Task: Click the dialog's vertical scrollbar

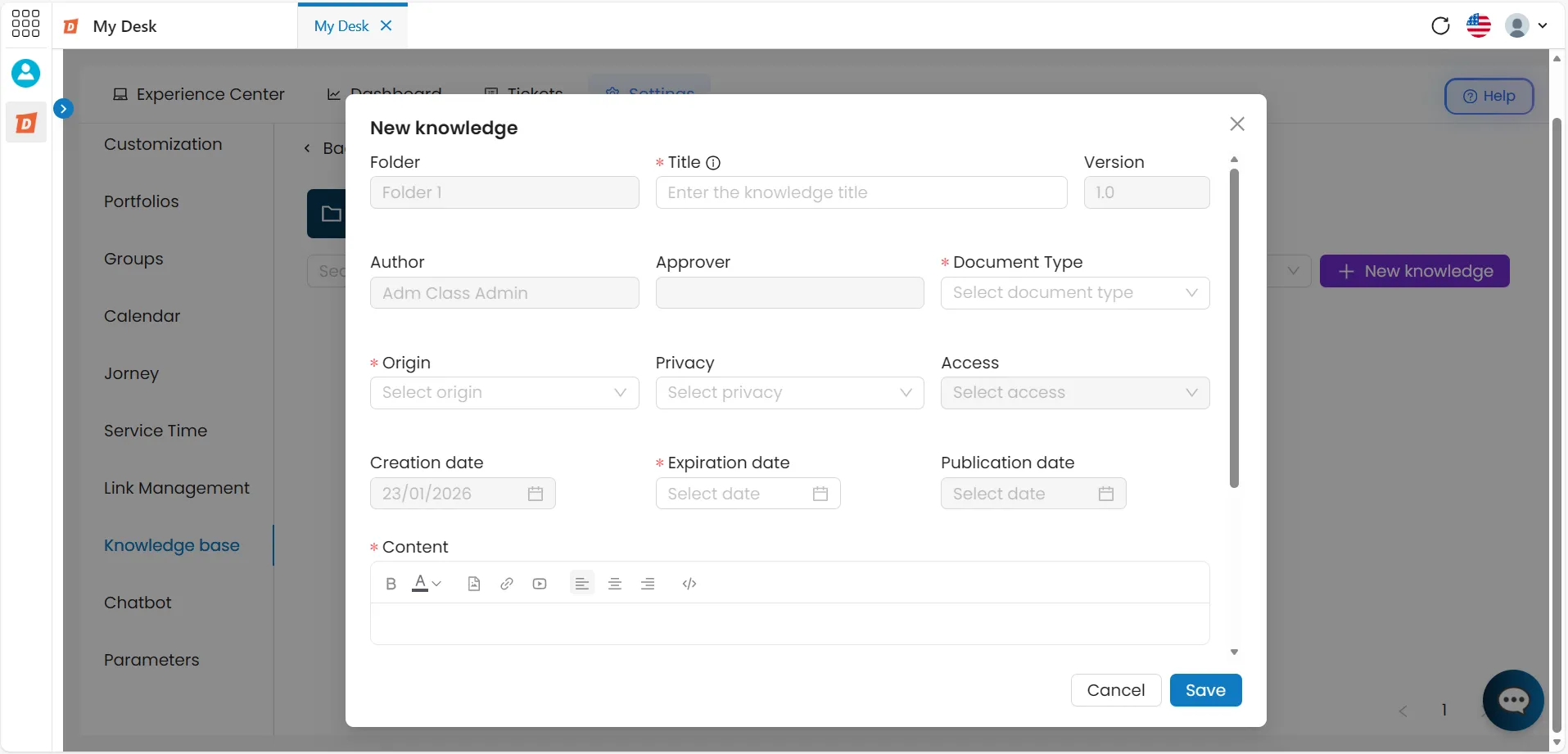Action: pyautogui.click(x=1234, y=327)
